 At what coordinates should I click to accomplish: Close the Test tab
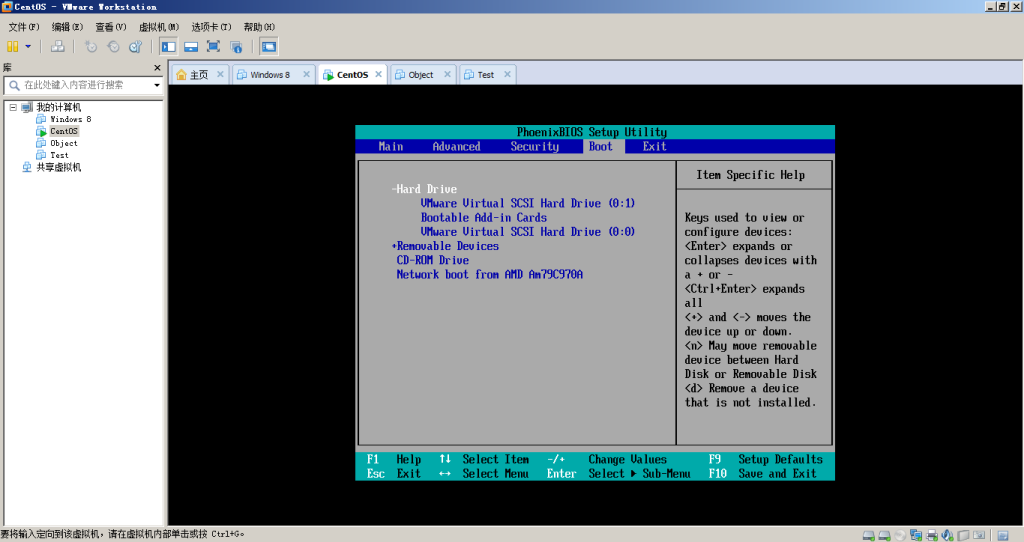(507, 74)
